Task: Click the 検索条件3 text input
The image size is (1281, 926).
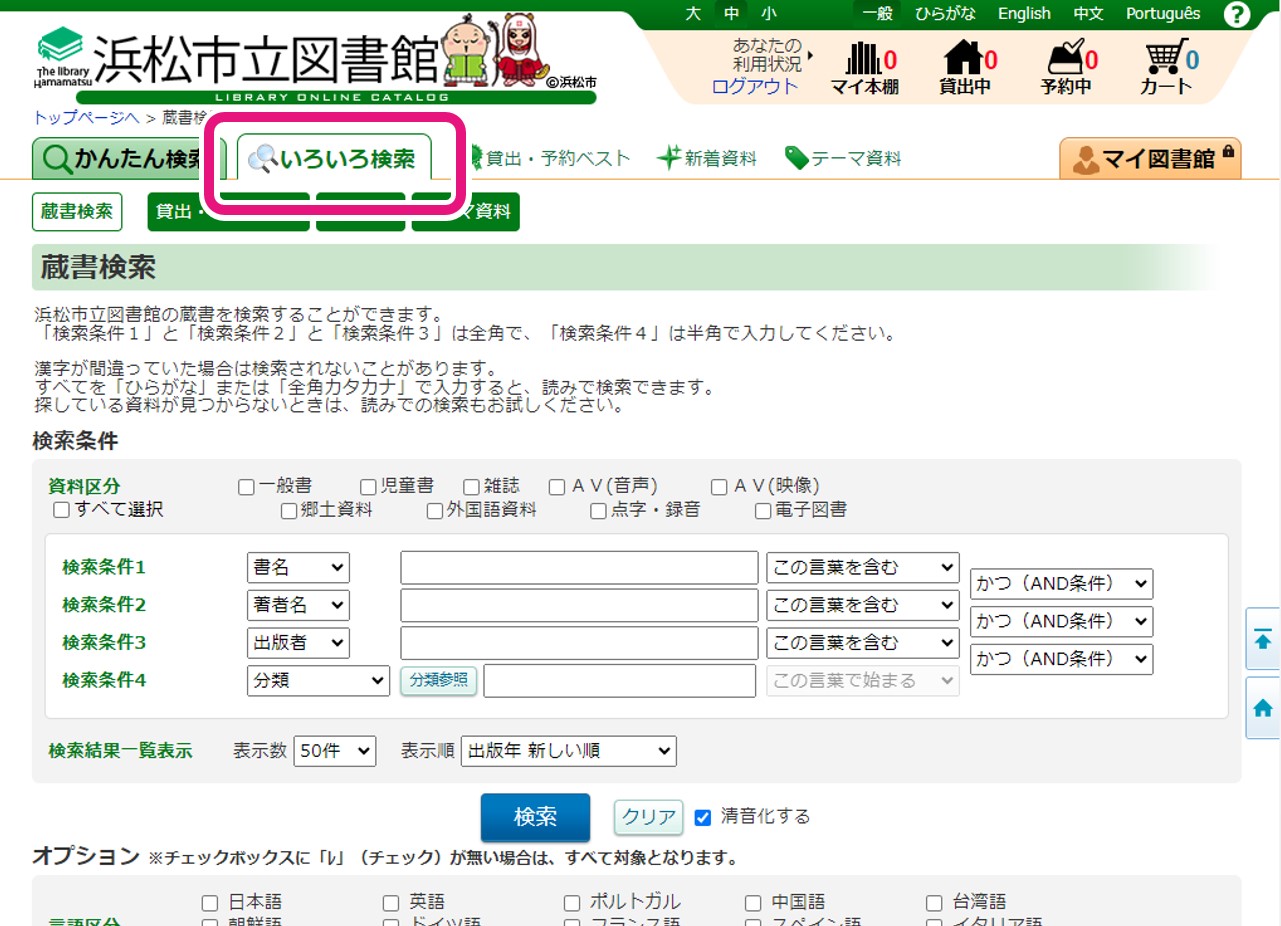Action: (579, 643)
